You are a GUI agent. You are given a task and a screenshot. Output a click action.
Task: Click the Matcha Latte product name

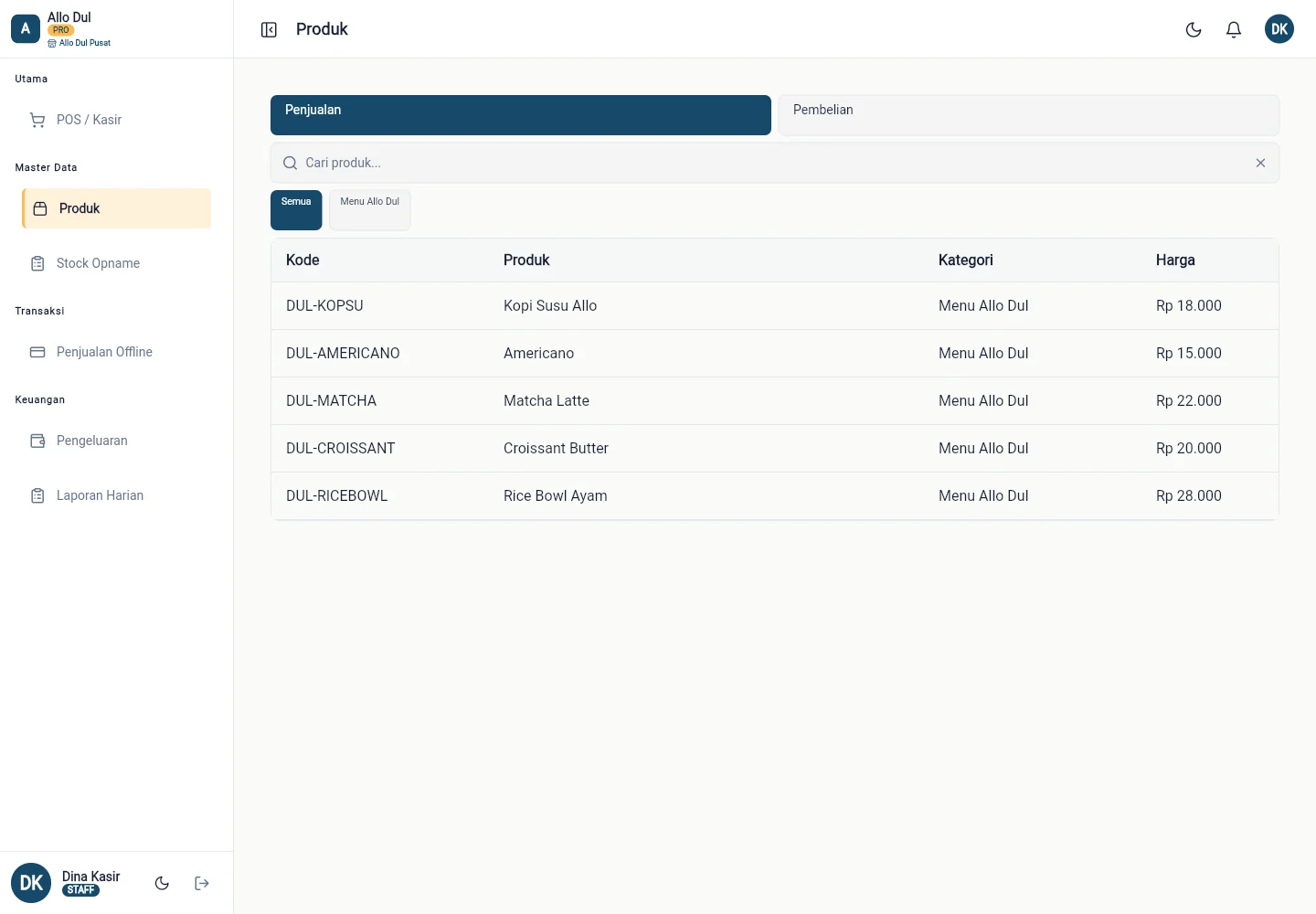coord(547,401)
